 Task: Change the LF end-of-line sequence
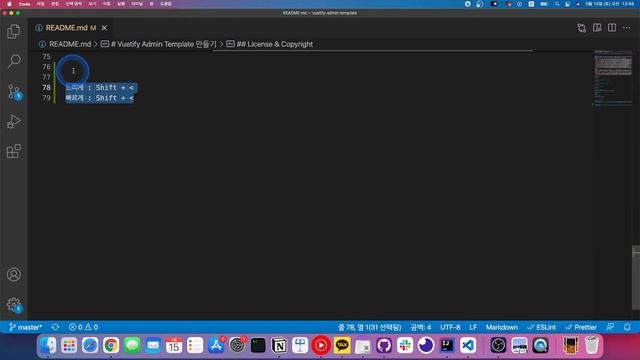(x=473, y=327)
